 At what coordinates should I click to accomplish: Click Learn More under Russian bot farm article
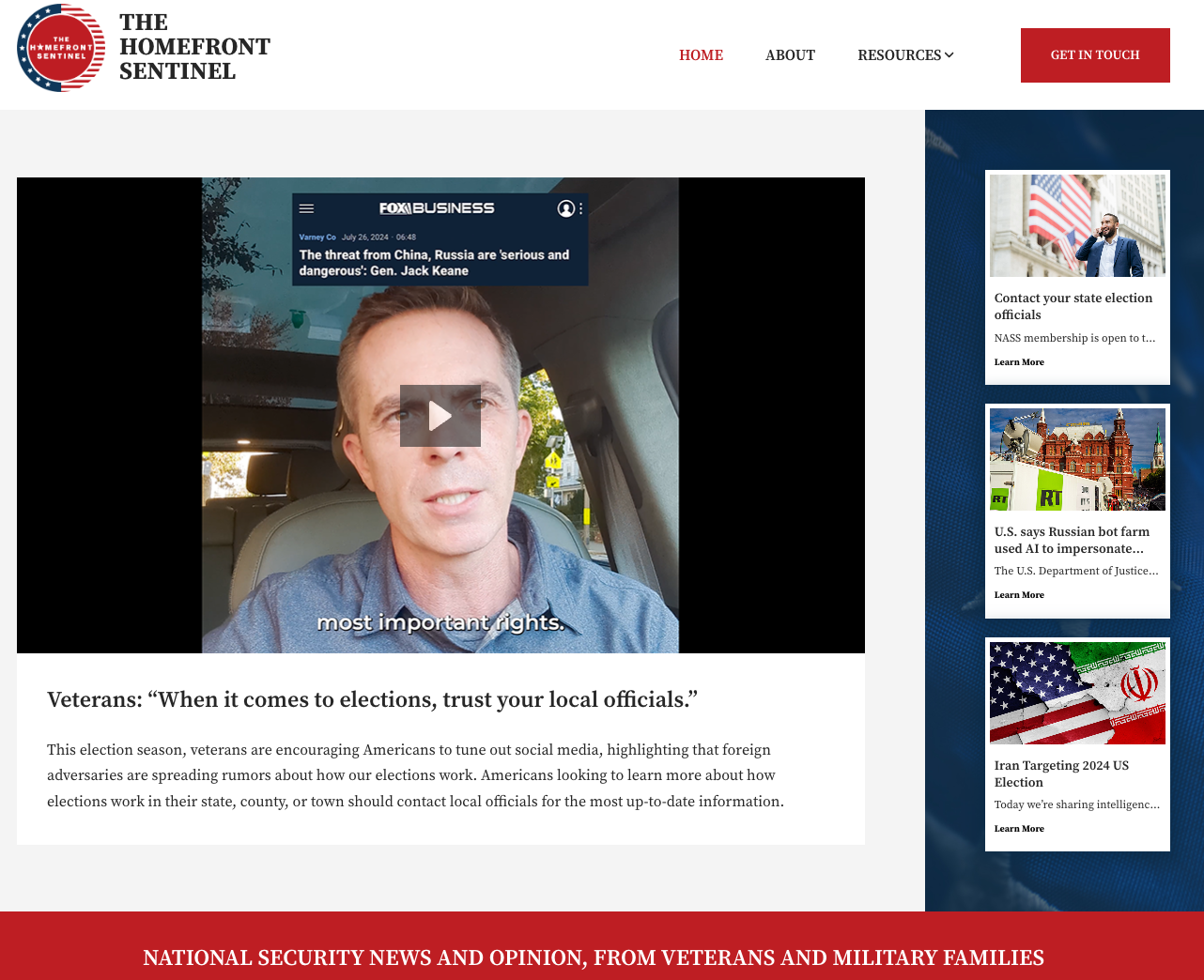point(1019,595)
